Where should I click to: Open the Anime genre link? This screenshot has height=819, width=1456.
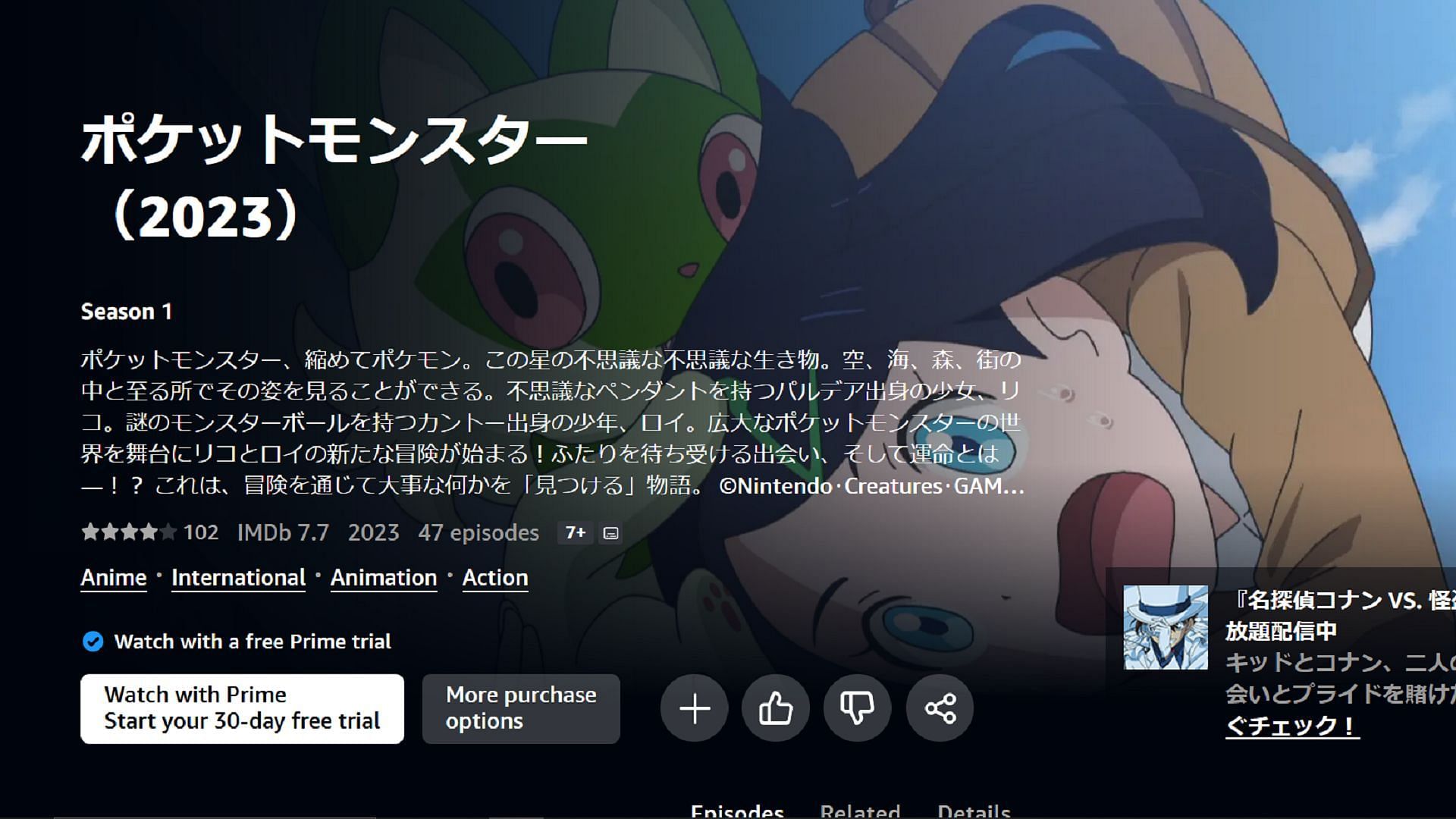coord(114,578)
